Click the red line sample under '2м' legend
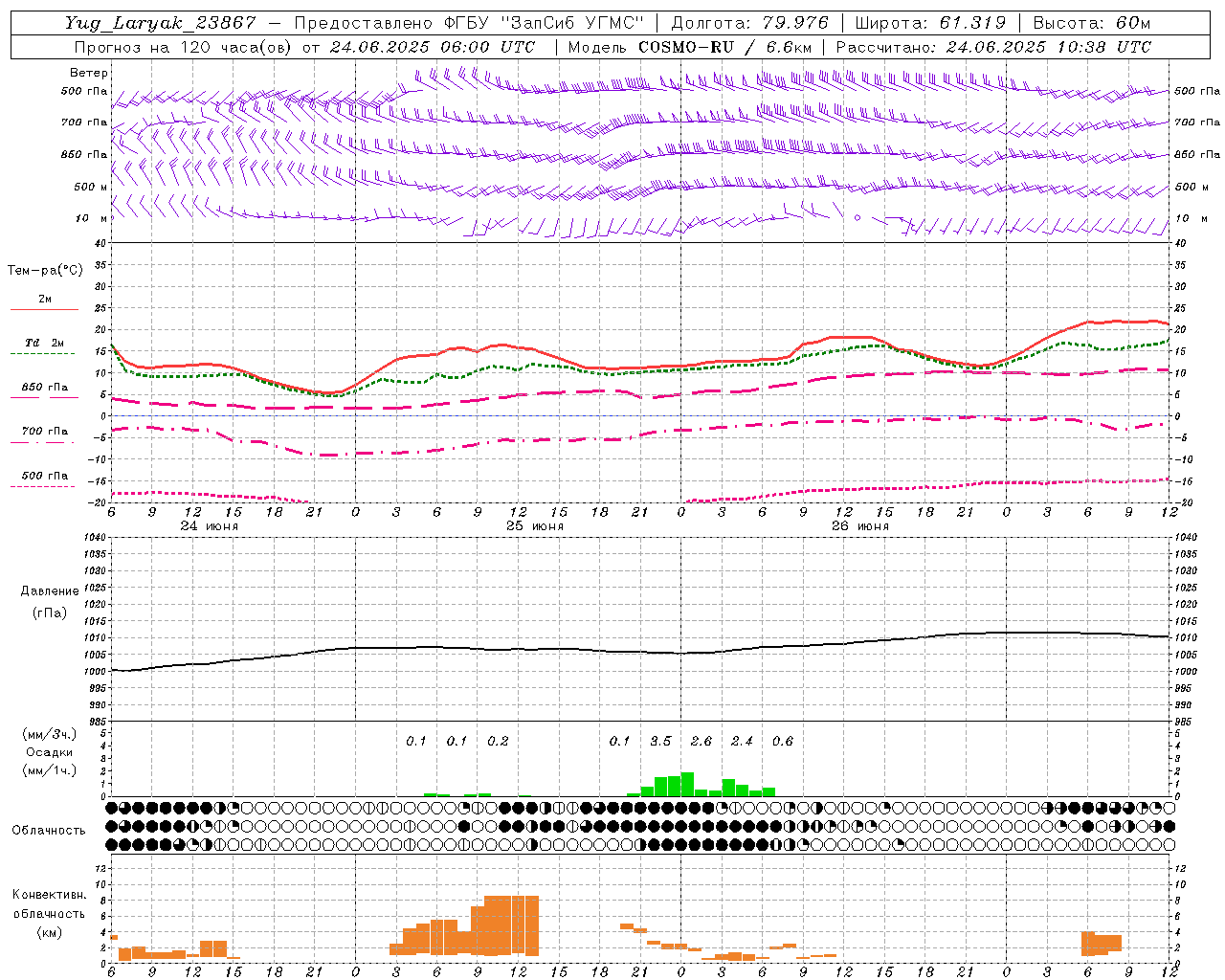The width and height of the screenshot is (1225, 980). pyautogui.click(x=44, y=310)
